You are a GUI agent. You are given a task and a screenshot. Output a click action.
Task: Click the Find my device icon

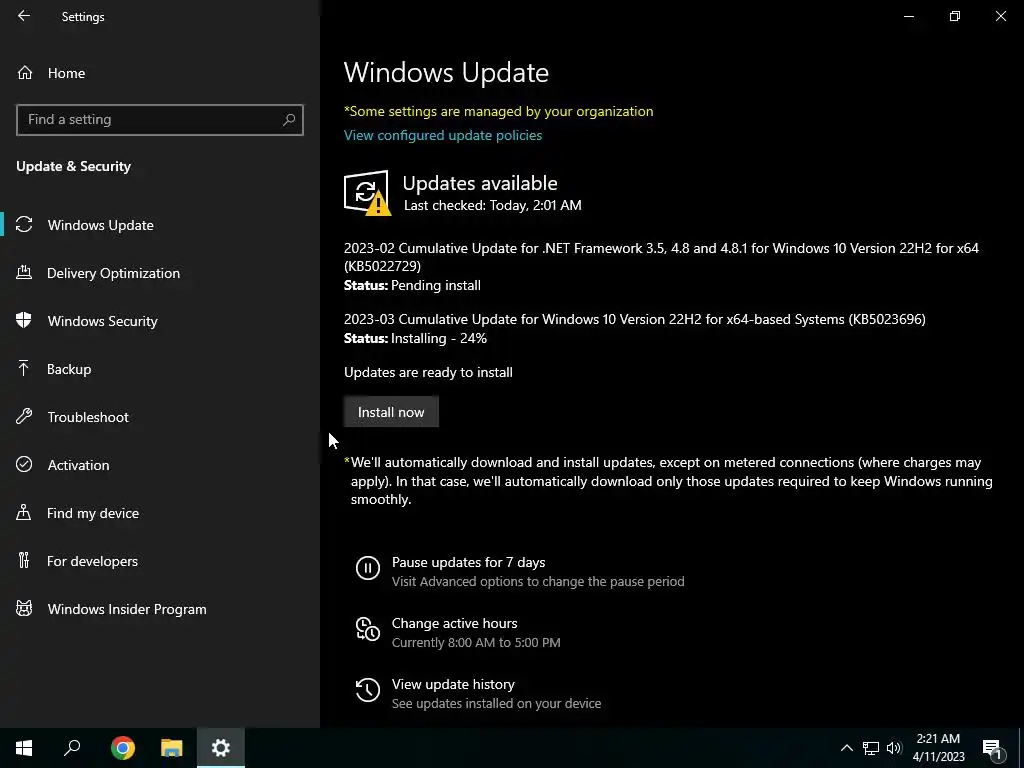pyautogui.click(x=24, y=513)
